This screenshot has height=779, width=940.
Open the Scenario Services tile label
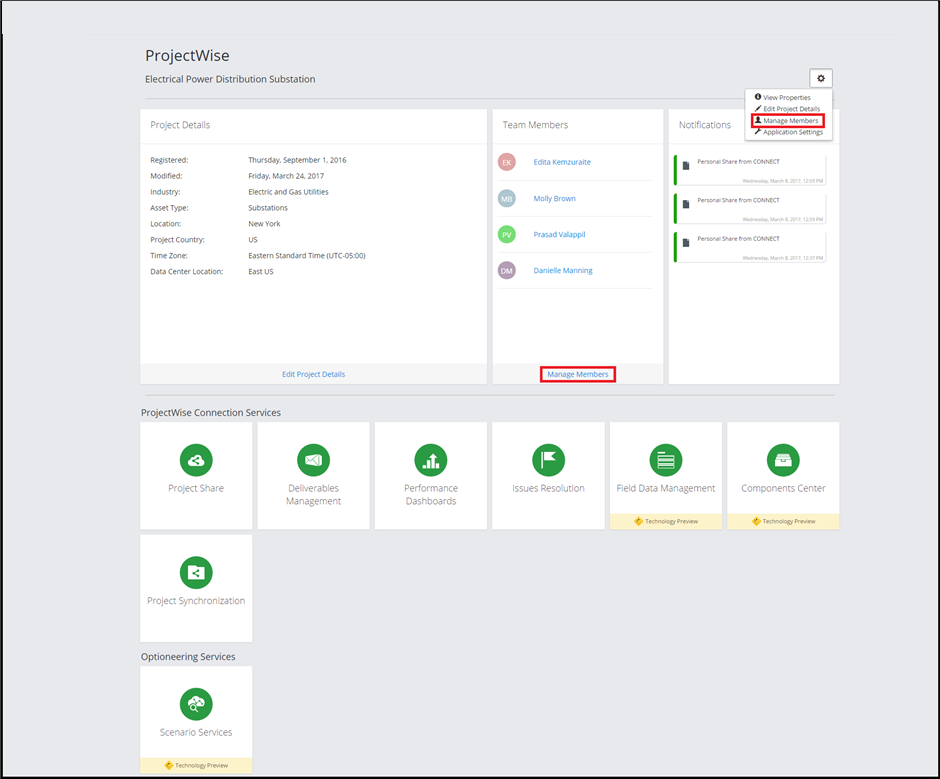coord(196,732)
